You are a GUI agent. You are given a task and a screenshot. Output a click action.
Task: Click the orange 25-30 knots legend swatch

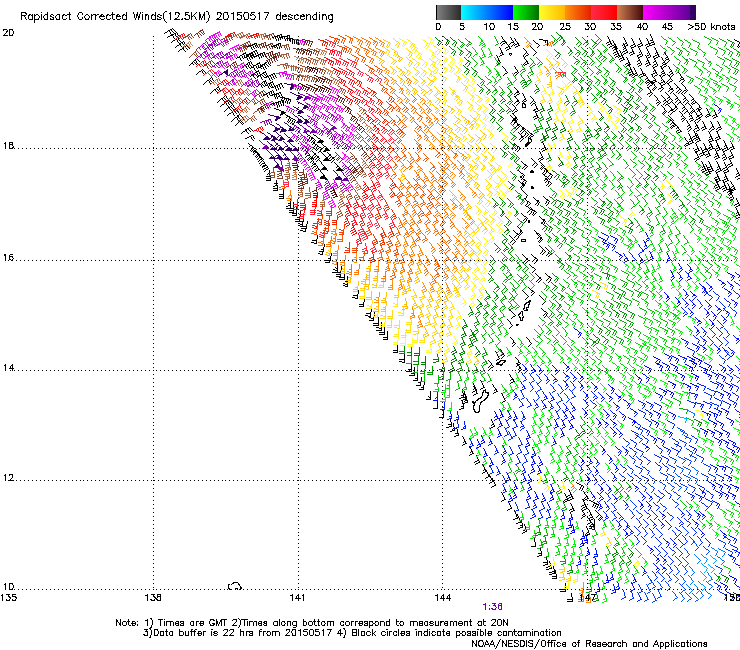(x=578, y=12)
